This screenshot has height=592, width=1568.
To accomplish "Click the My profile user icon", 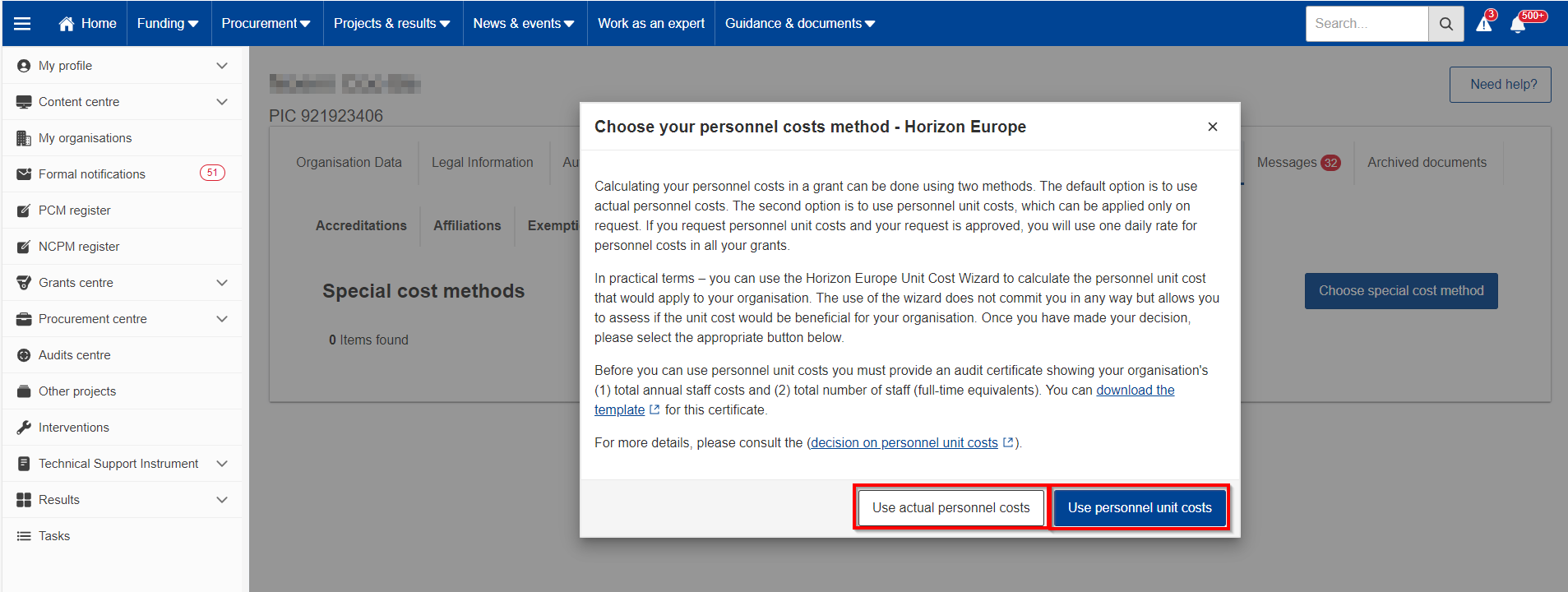I will coord(24,66).
